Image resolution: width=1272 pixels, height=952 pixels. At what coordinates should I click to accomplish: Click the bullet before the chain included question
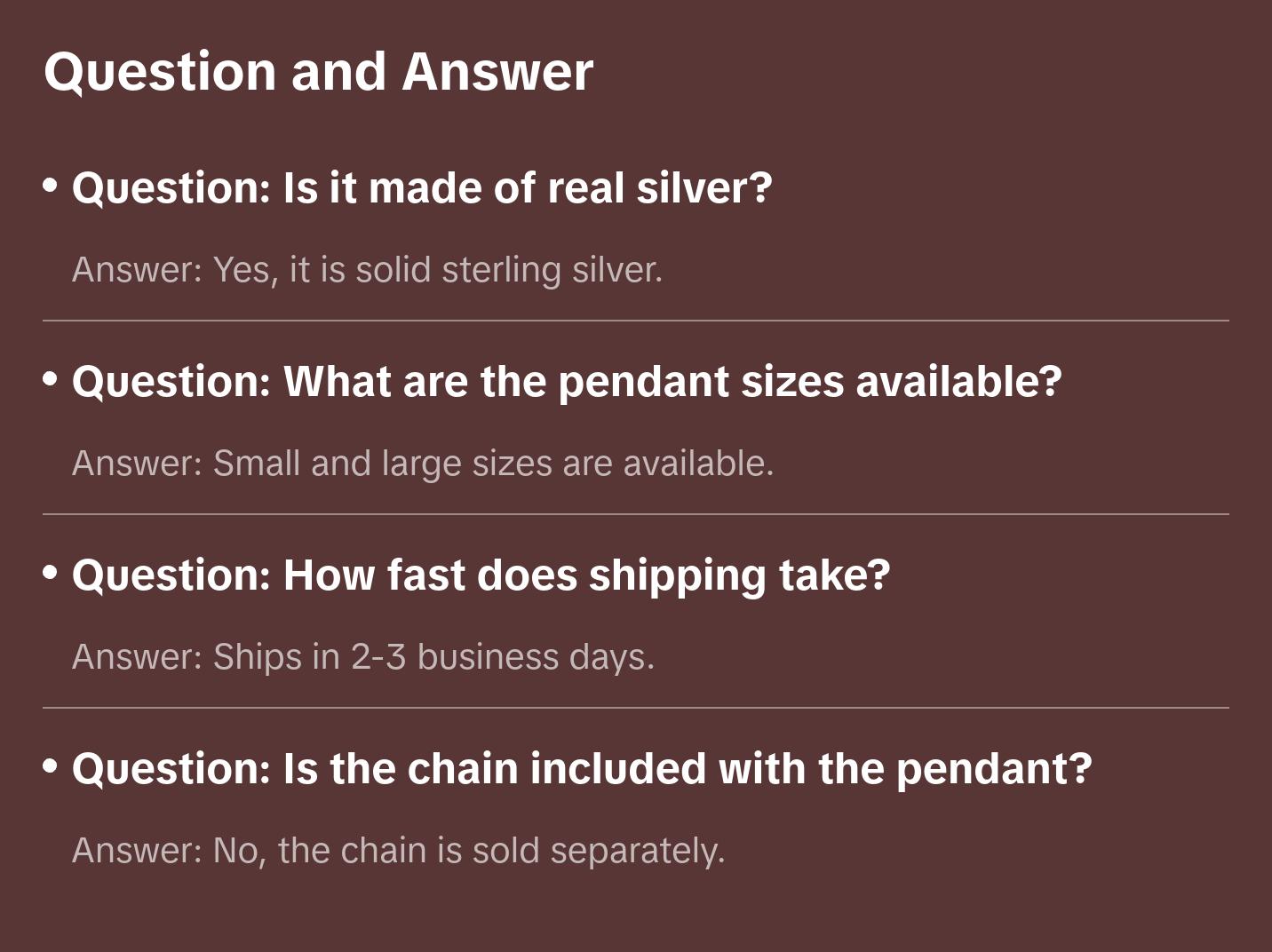pos(51,766)
